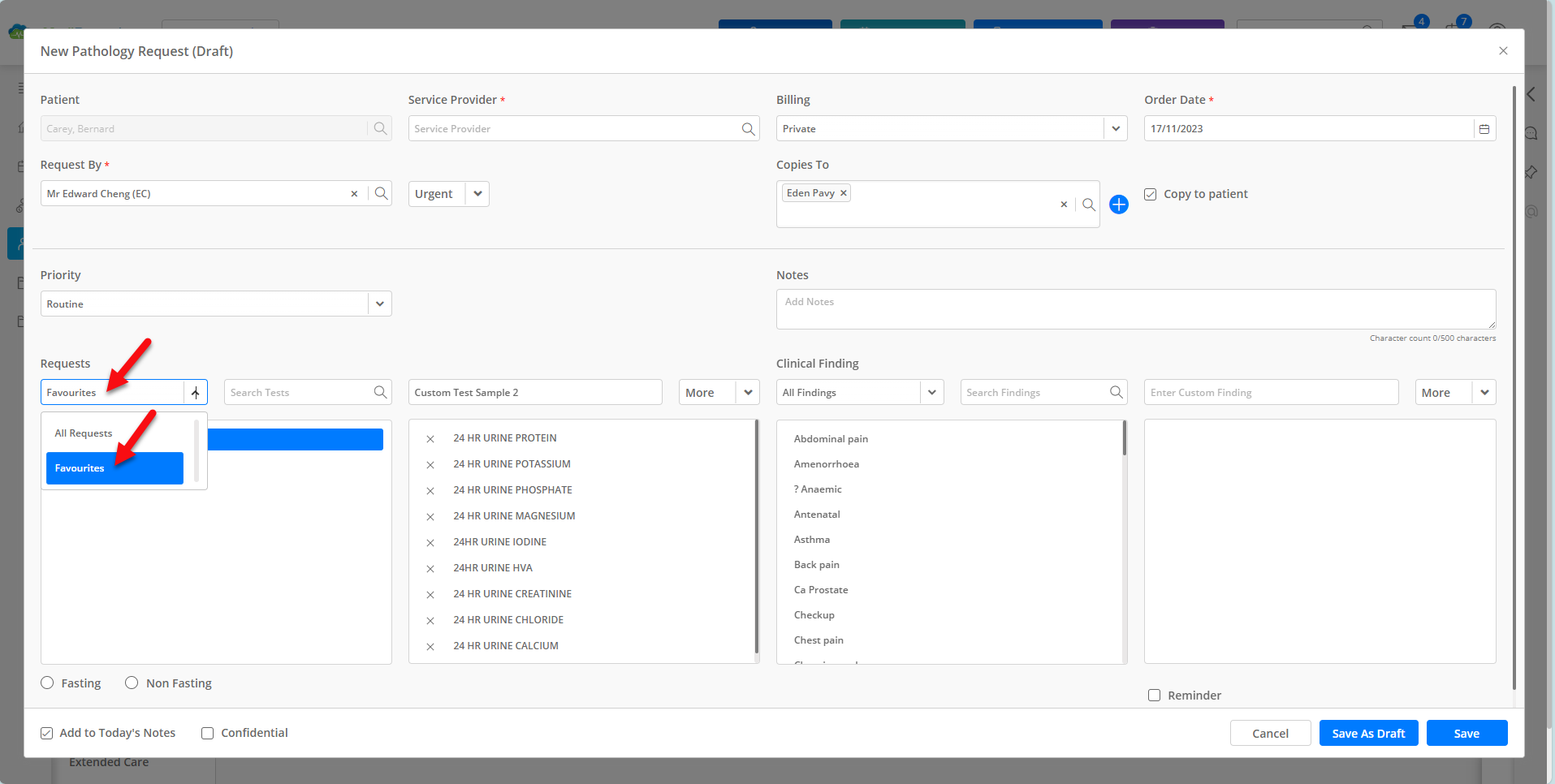This screenshot has height=784, width=1555.
Task: Click the Urgent button
Action: [x=437, y=193]
